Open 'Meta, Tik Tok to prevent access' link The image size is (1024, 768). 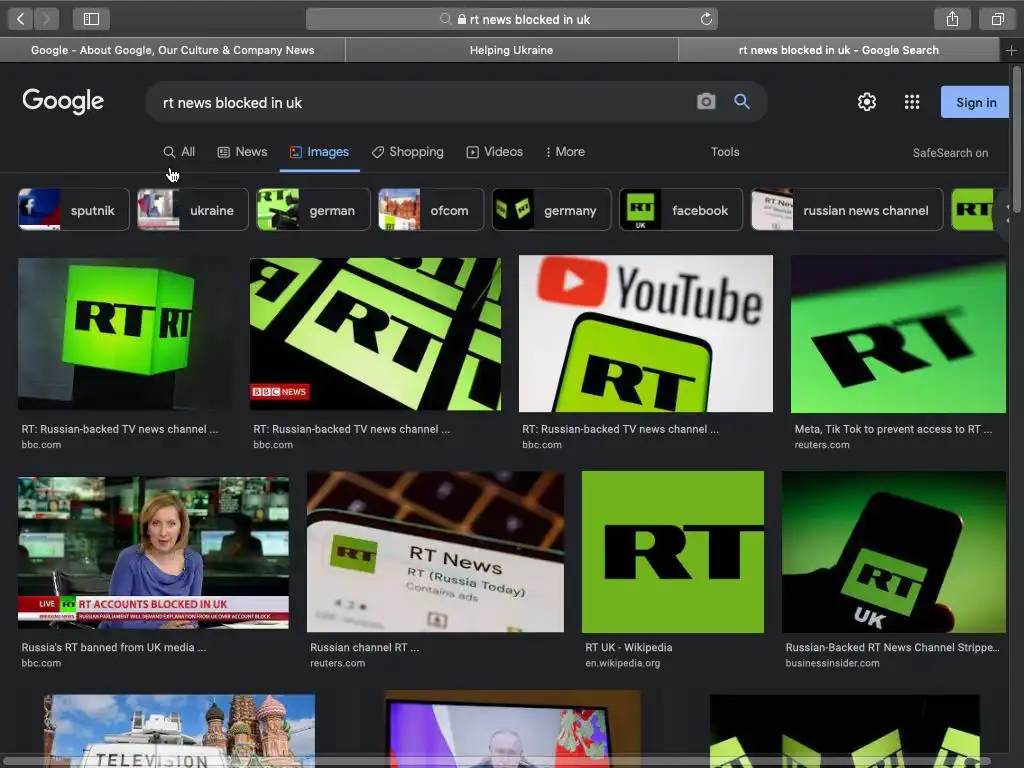pos(893,429)
